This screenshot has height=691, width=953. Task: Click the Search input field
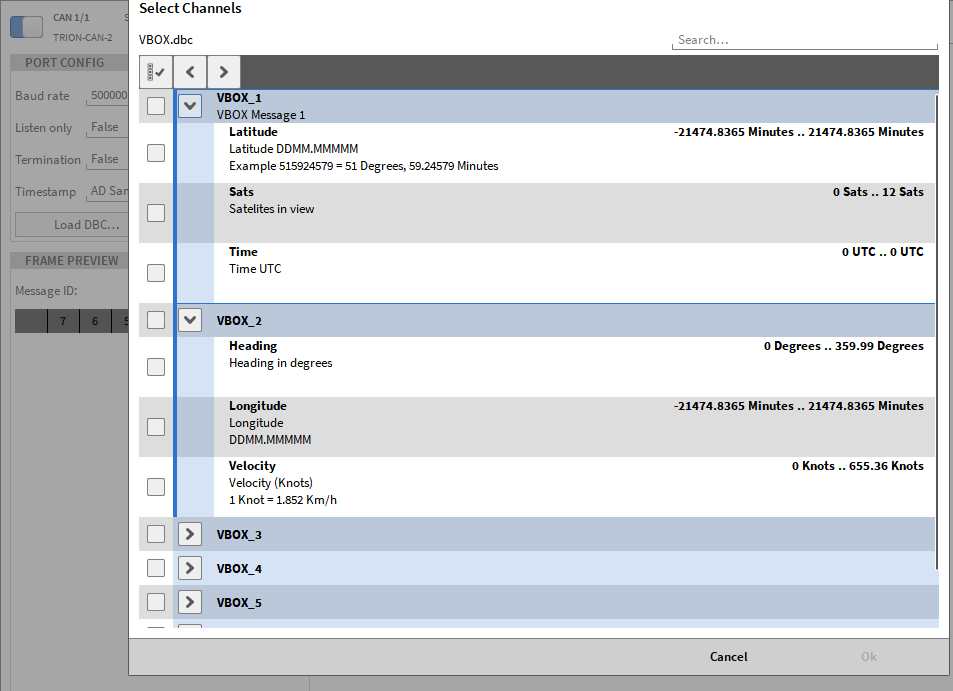tap(803, 40)
